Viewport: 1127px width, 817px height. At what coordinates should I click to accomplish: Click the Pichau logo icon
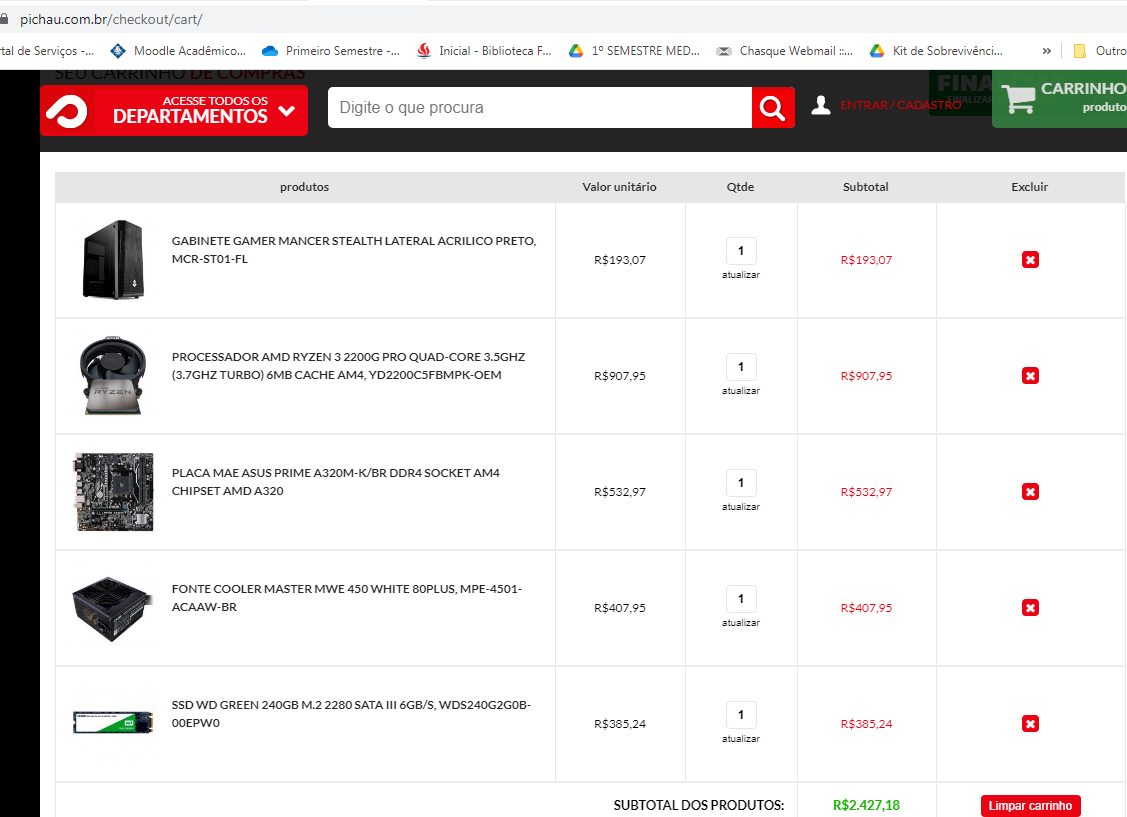(67, 111)
